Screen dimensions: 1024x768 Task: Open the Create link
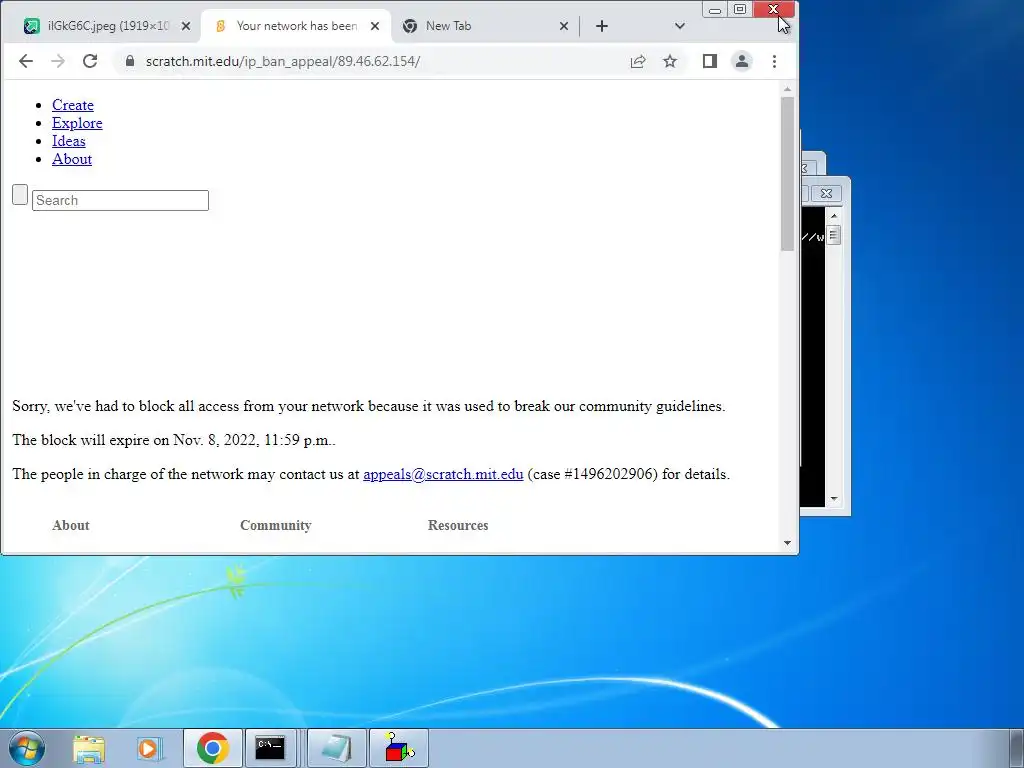coord(72,105)
